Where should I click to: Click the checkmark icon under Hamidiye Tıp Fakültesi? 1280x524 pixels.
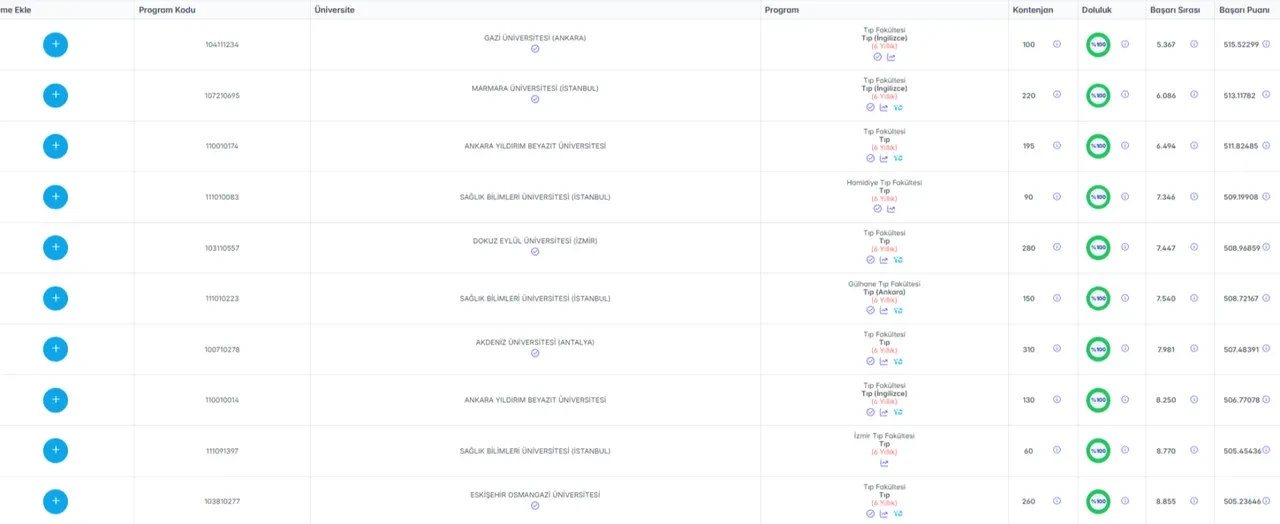pos(877,209)
